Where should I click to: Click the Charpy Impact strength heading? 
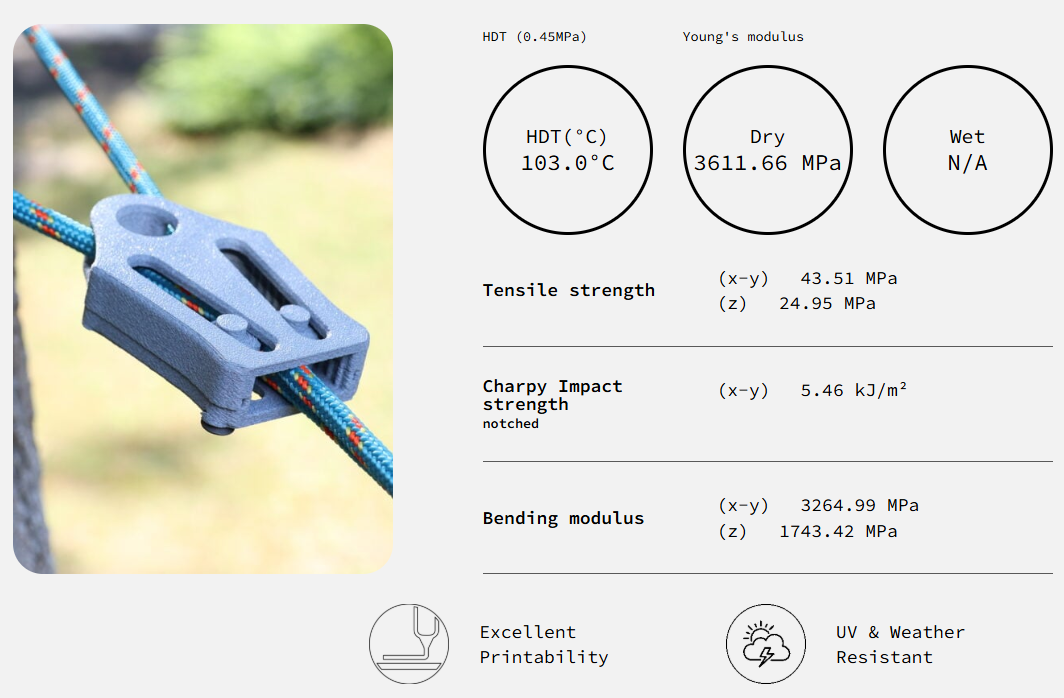coord(552,395)
